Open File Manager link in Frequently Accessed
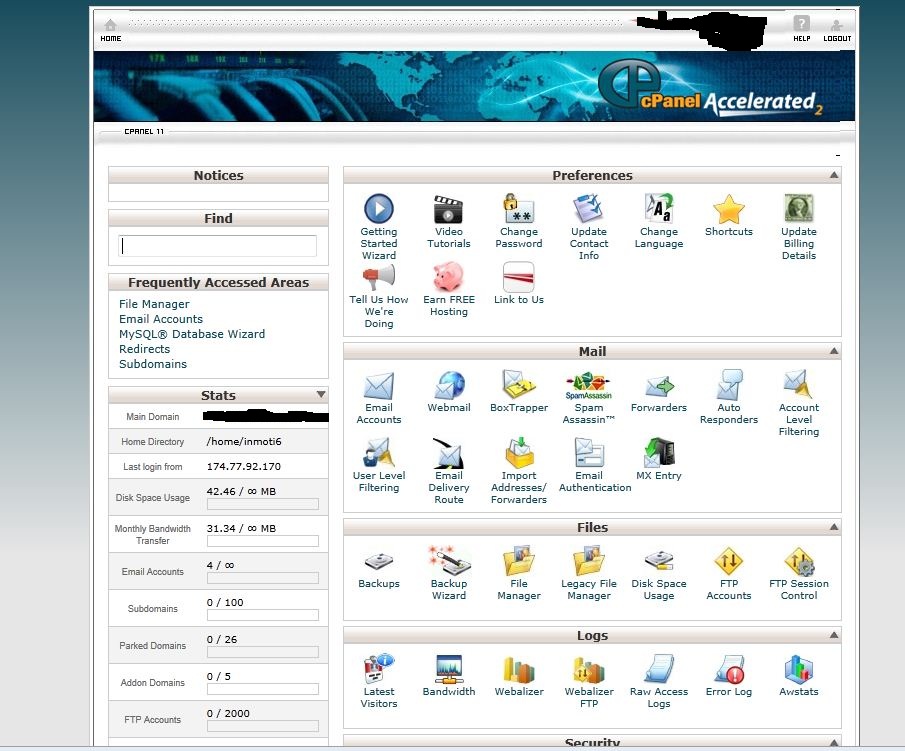The width and height of the screenshot is (905, 751). pos(154,304)
